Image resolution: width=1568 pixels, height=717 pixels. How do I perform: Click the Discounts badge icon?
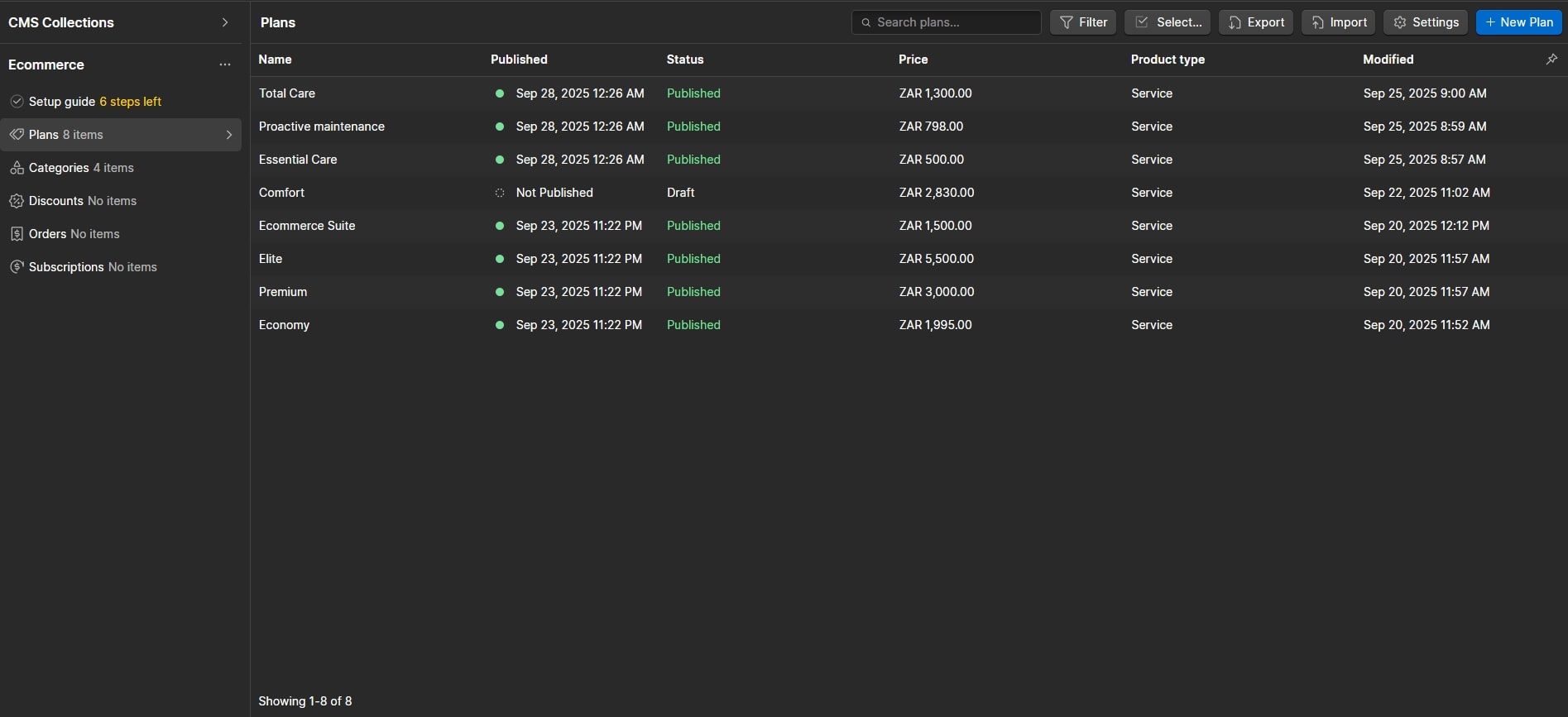[x=17, y=200]
